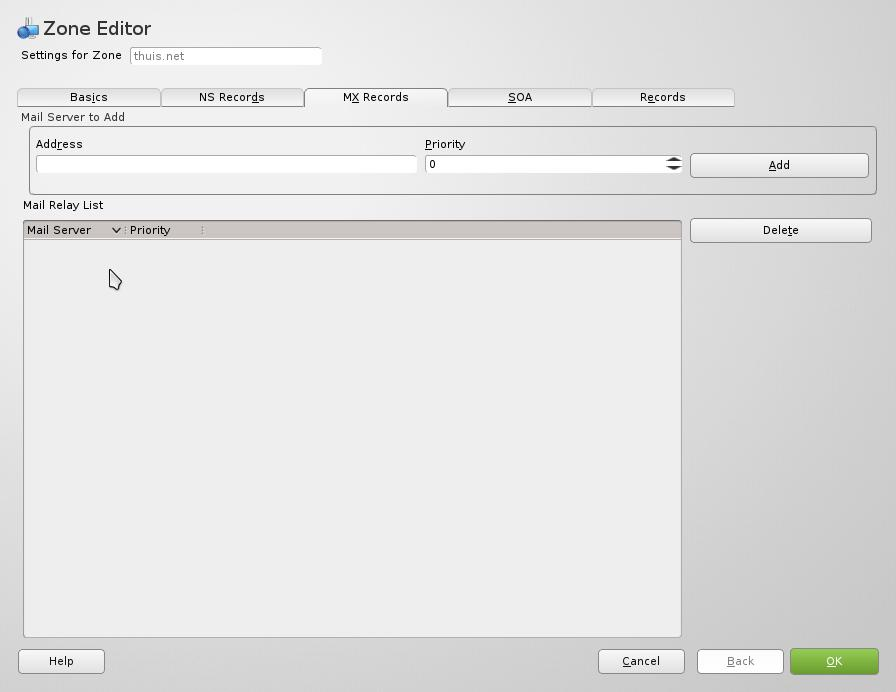Confirm changes with the OK button
896x692 pixels.
(834, 661)
